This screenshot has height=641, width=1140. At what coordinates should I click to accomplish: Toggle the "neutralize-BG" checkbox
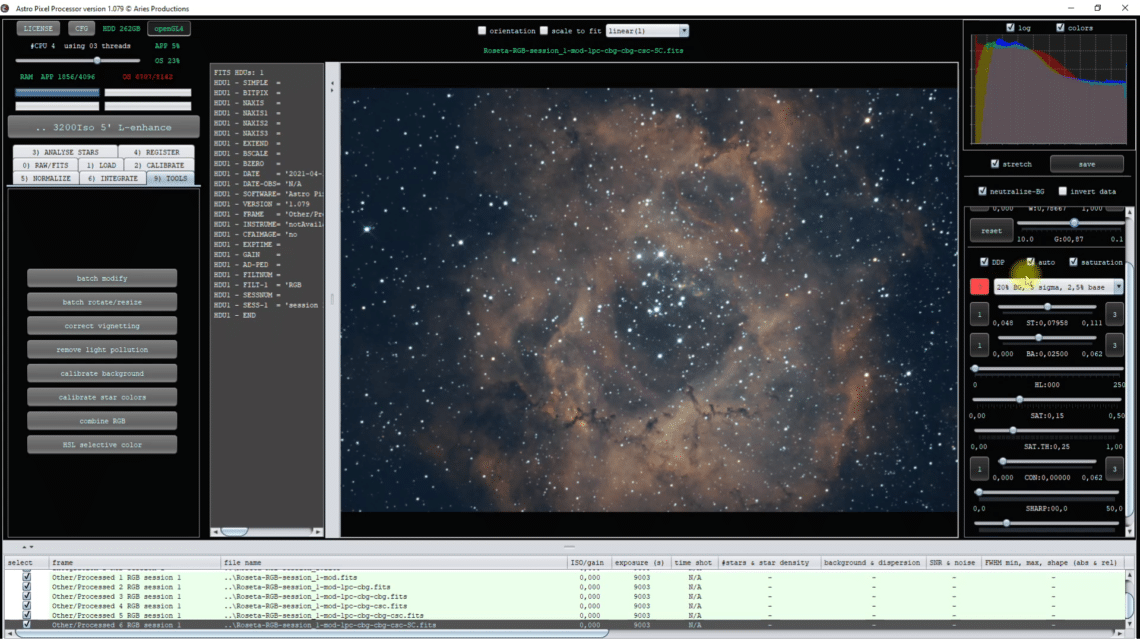click(x=983, y=190)
